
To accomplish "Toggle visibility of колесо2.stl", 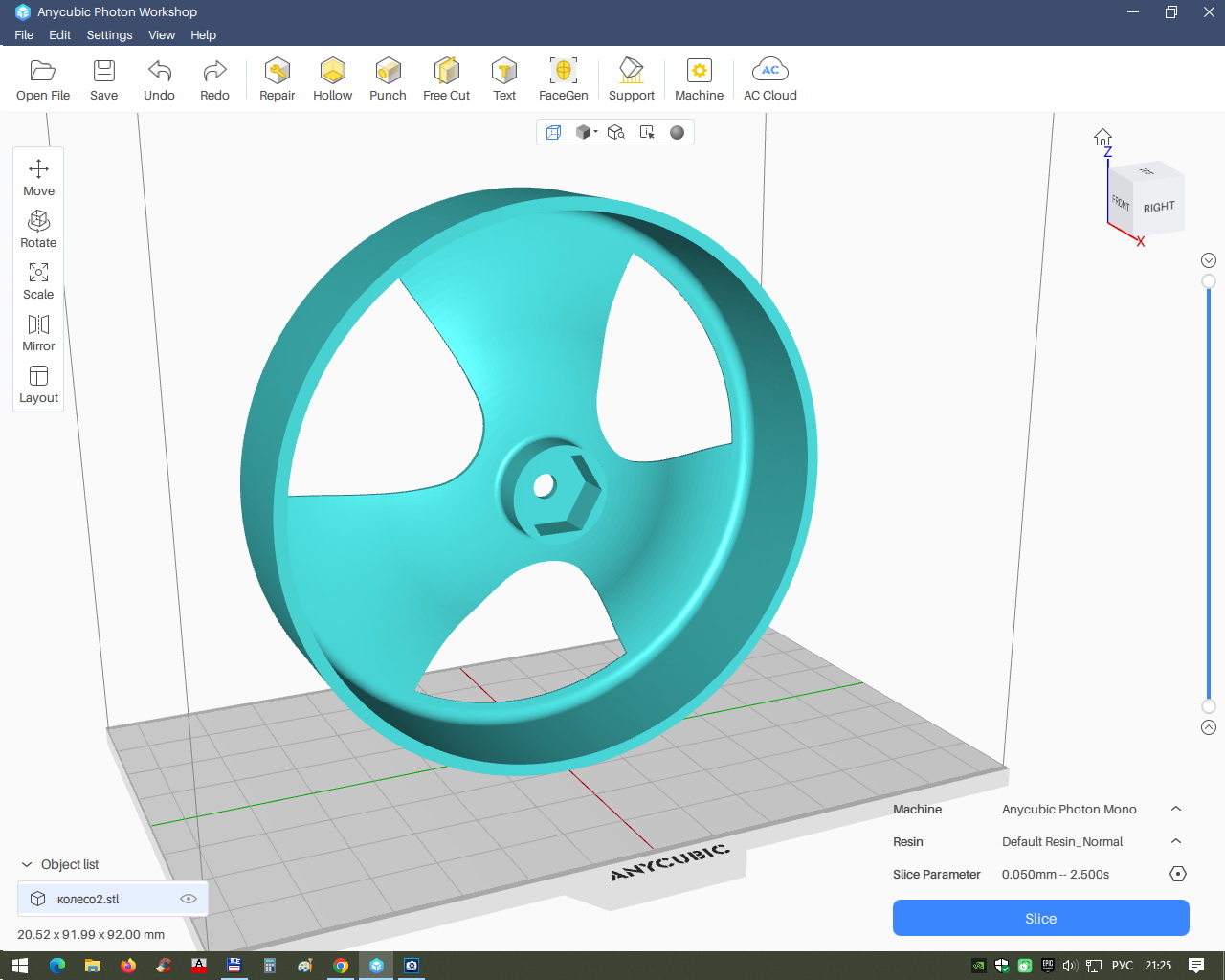I will click(x=189, y=899).
